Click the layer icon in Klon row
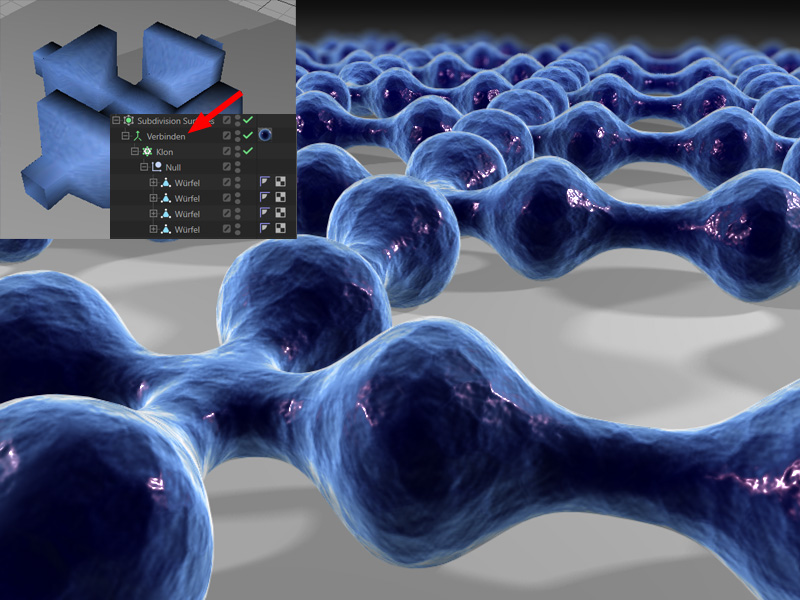This screenshot has height=600, width=800. point(227,151)
